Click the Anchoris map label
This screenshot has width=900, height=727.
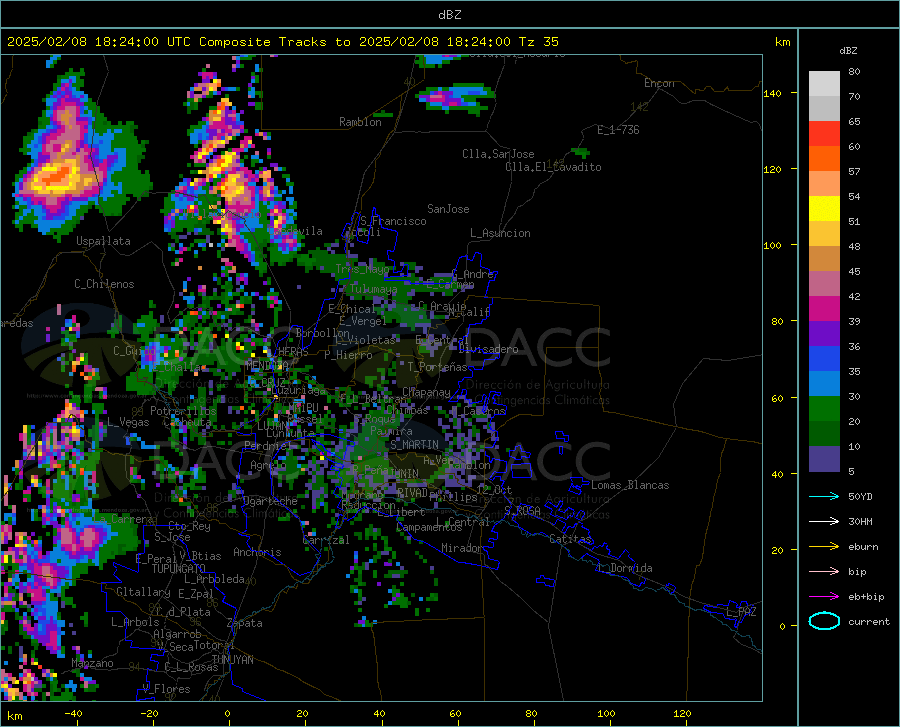point(257,552)
